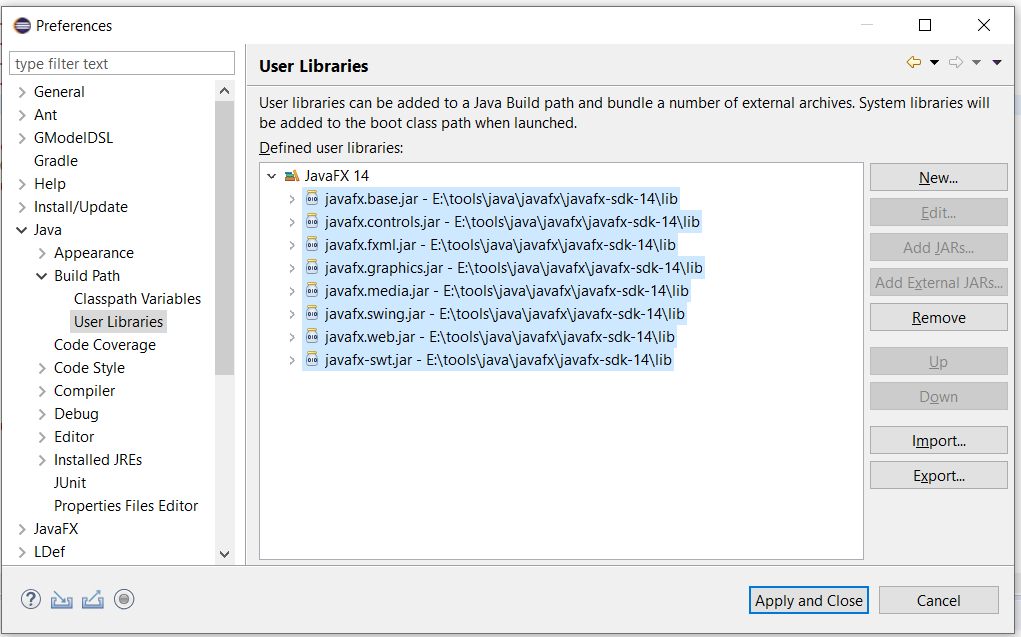1021x637 pixels.
Task: Select Properties Files Editor in the tree
Action: click(x=126, y=505)
